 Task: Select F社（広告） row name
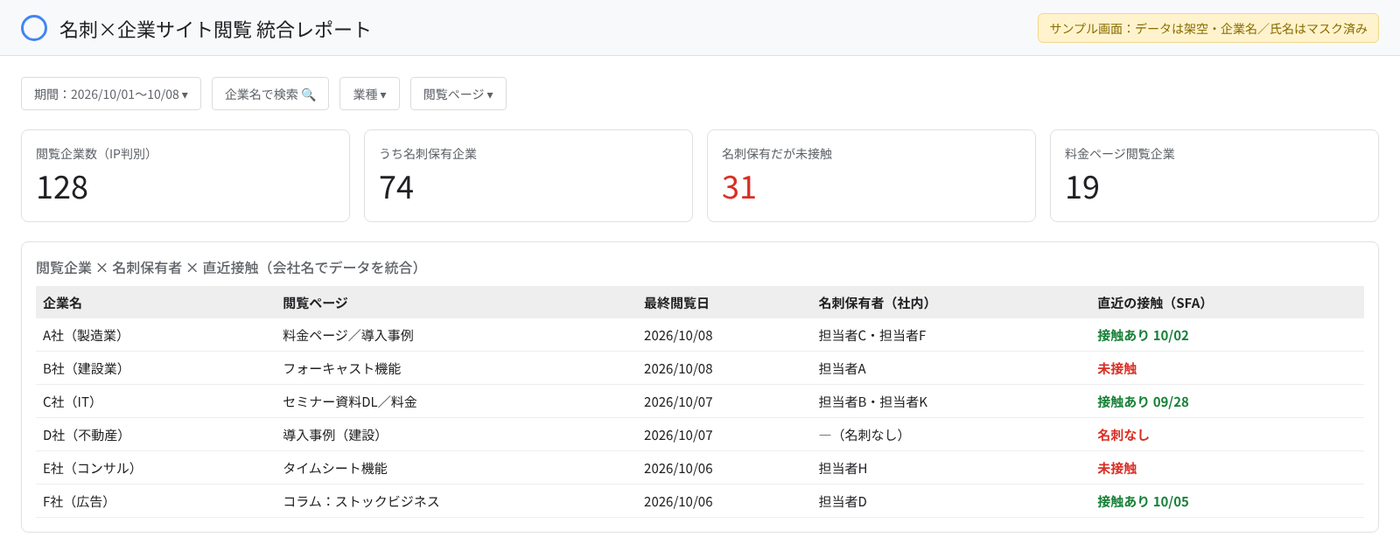coord(76,501)
